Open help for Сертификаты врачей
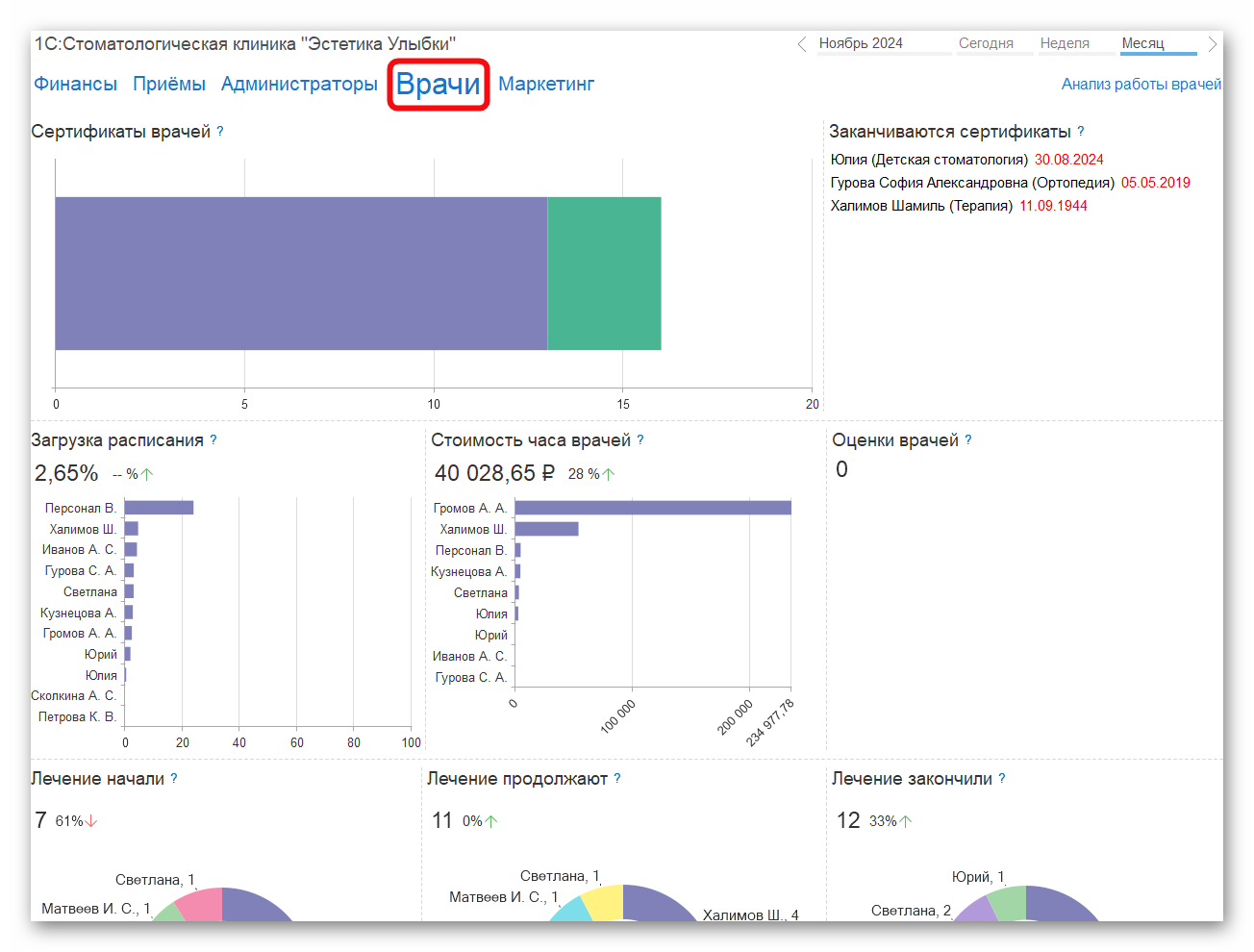This screenshot has width=1254, height=952. coord(220,131)
